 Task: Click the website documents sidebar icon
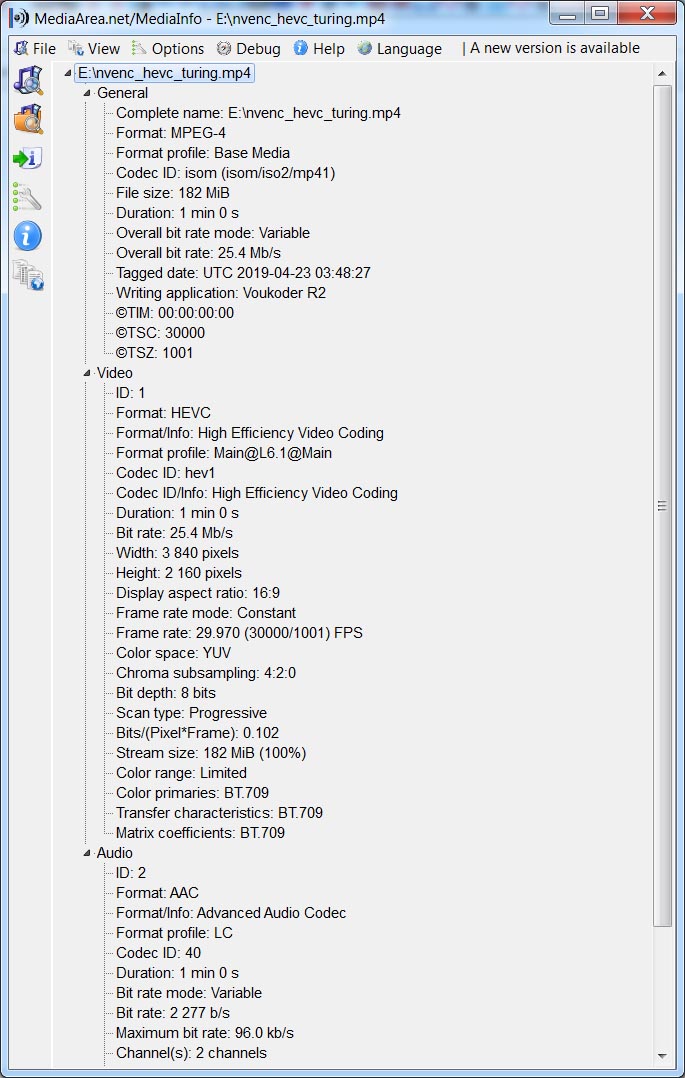28,275
